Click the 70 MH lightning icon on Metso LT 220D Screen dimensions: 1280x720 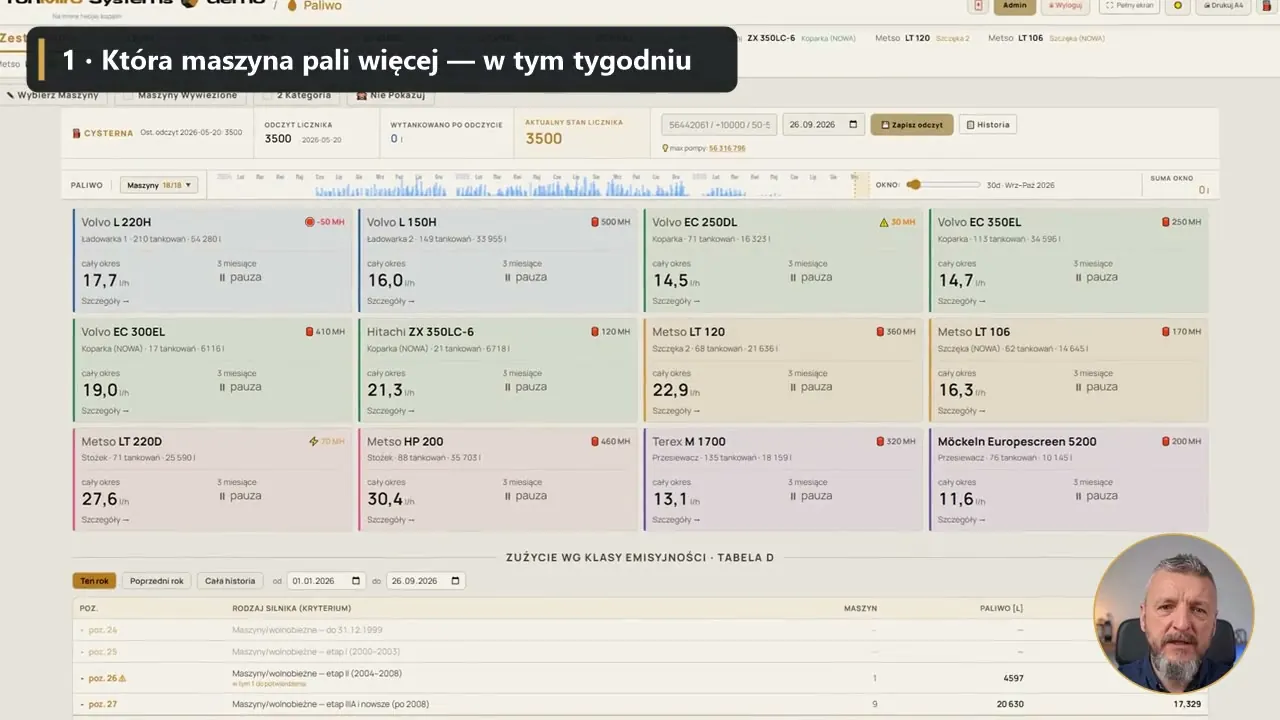(314, 441)
